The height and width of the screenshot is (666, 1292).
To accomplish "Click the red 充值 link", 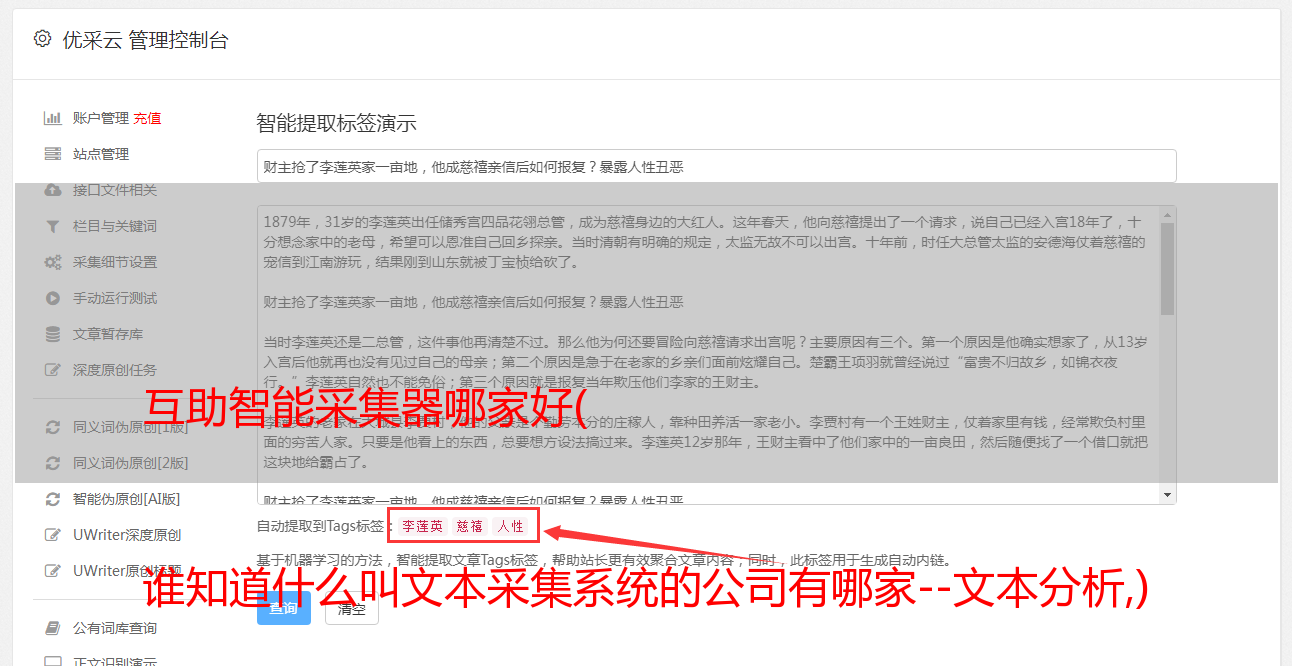I will (x=147, y=118).
